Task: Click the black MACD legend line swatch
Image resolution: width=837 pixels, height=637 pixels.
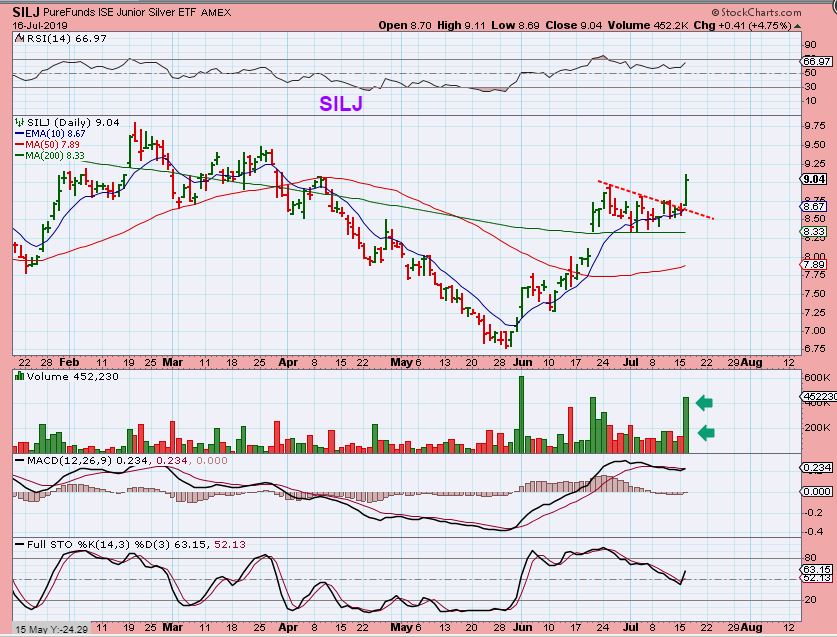Action: pos(20,460)
